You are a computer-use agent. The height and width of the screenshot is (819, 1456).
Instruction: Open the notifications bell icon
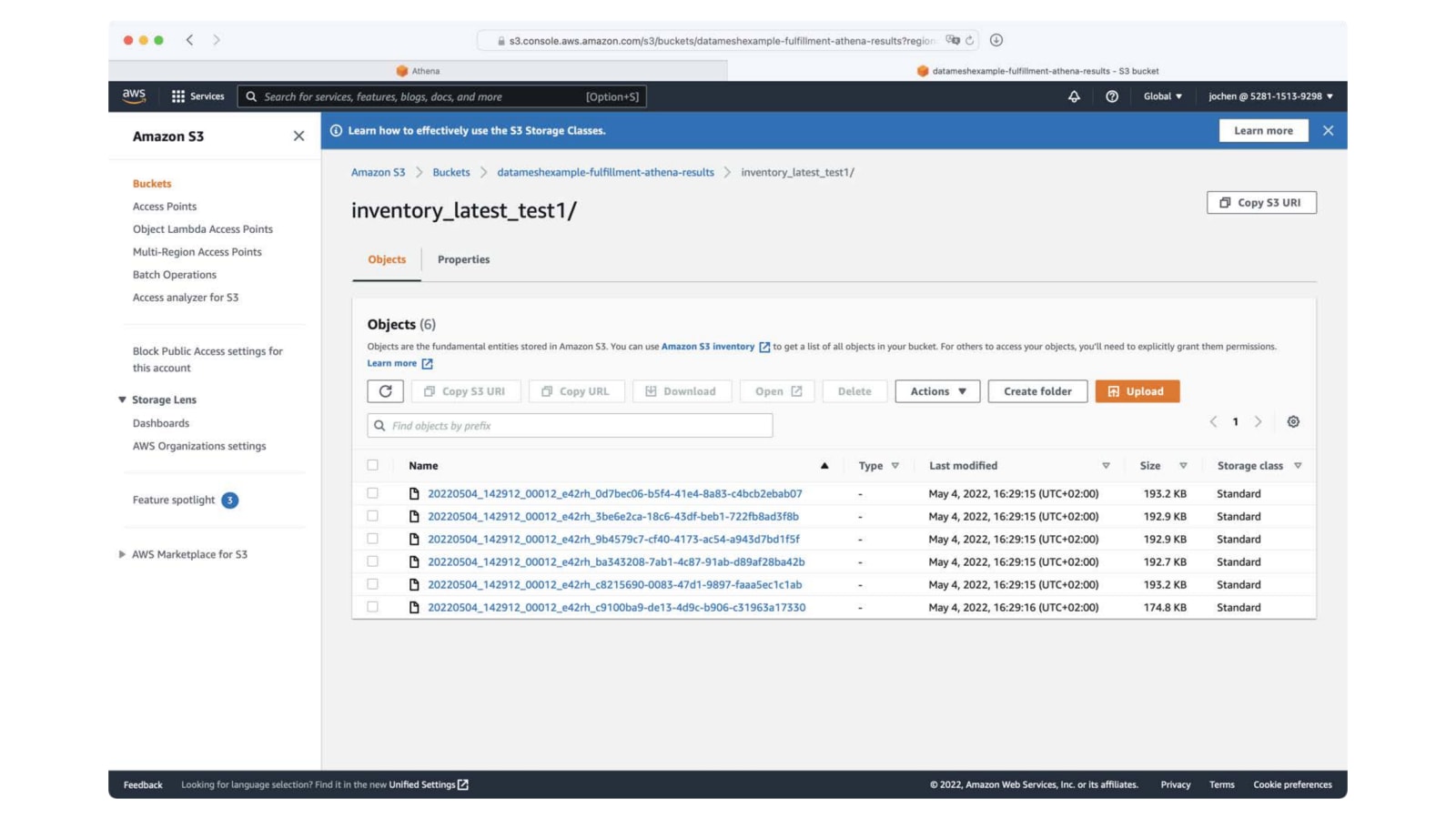pos(1074,96)
